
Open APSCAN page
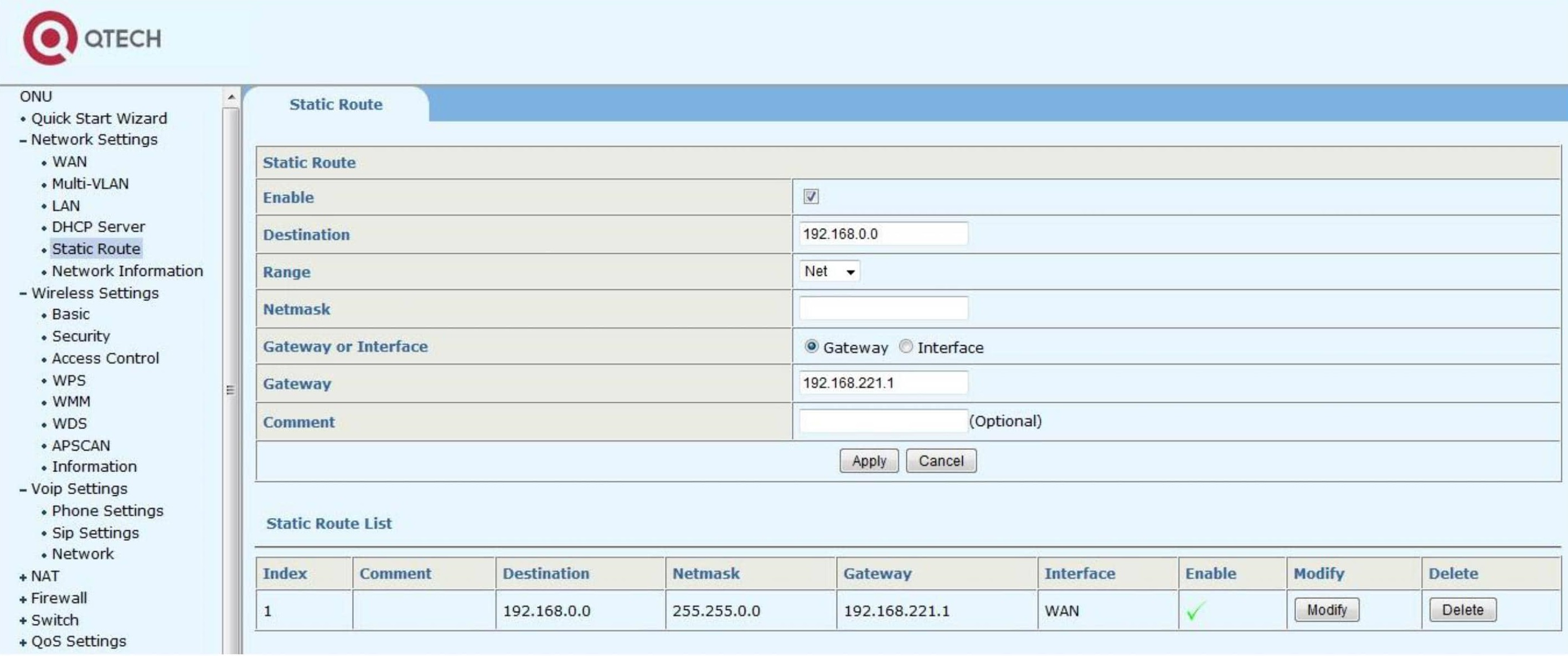point(81,446)
